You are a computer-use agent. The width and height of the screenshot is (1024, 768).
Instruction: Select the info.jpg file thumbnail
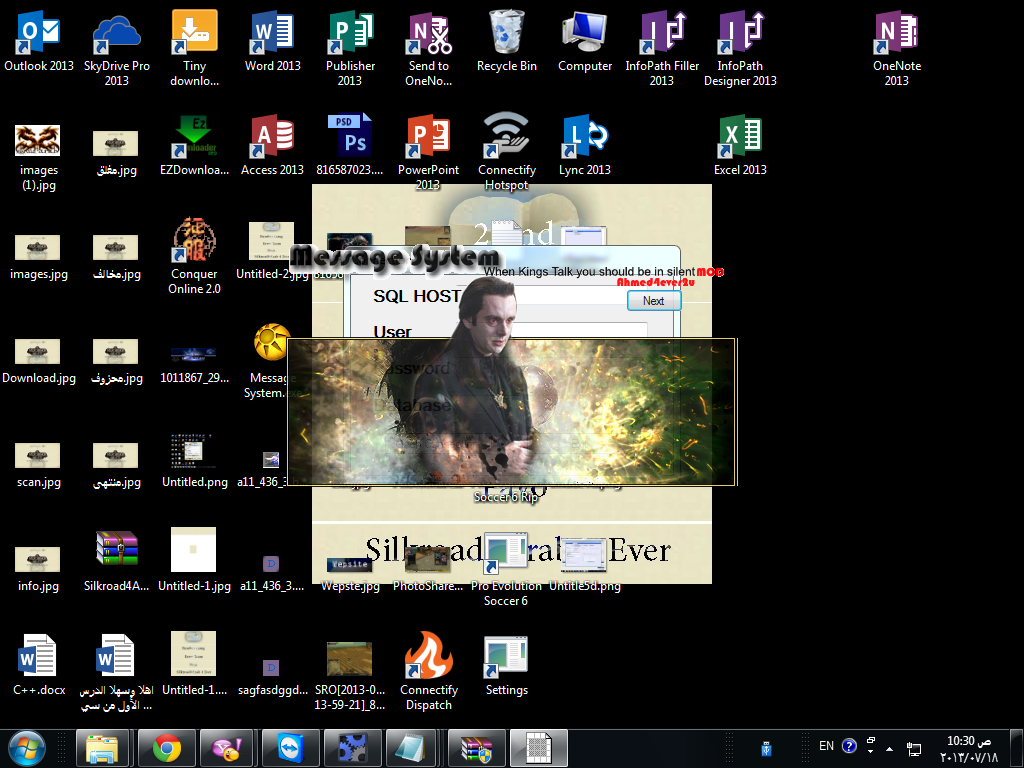point(37,559)
